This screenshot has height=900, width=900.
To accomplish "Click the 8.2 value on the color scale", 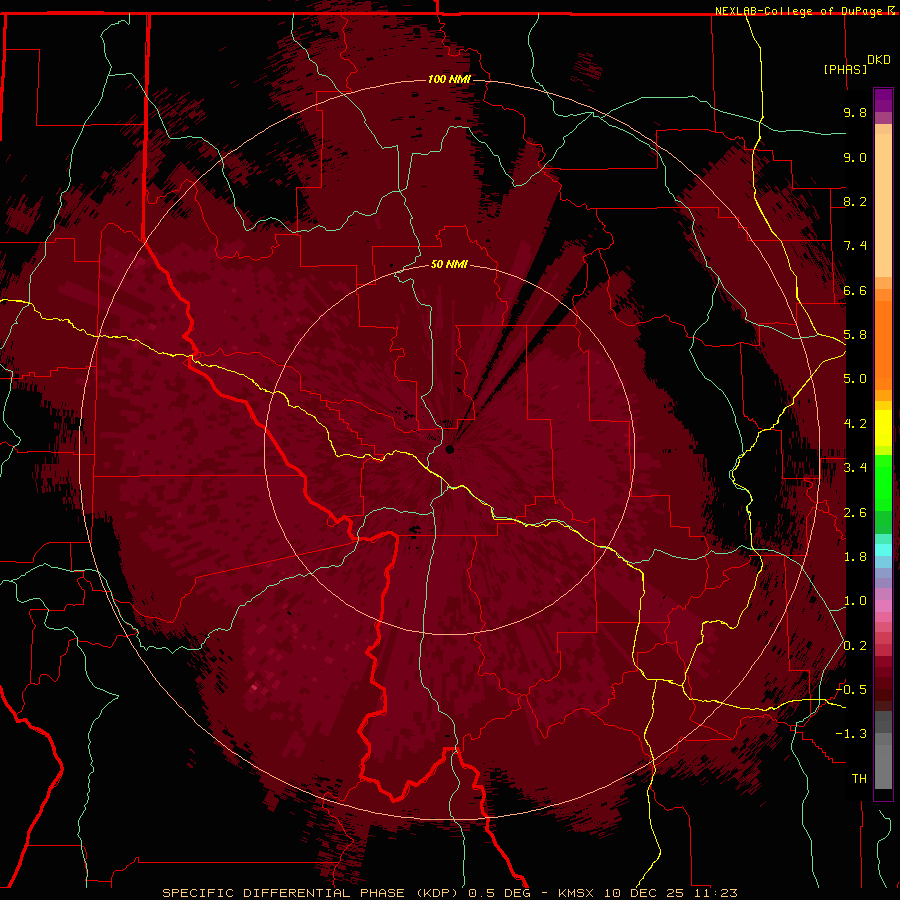I will tap(855, 201).
